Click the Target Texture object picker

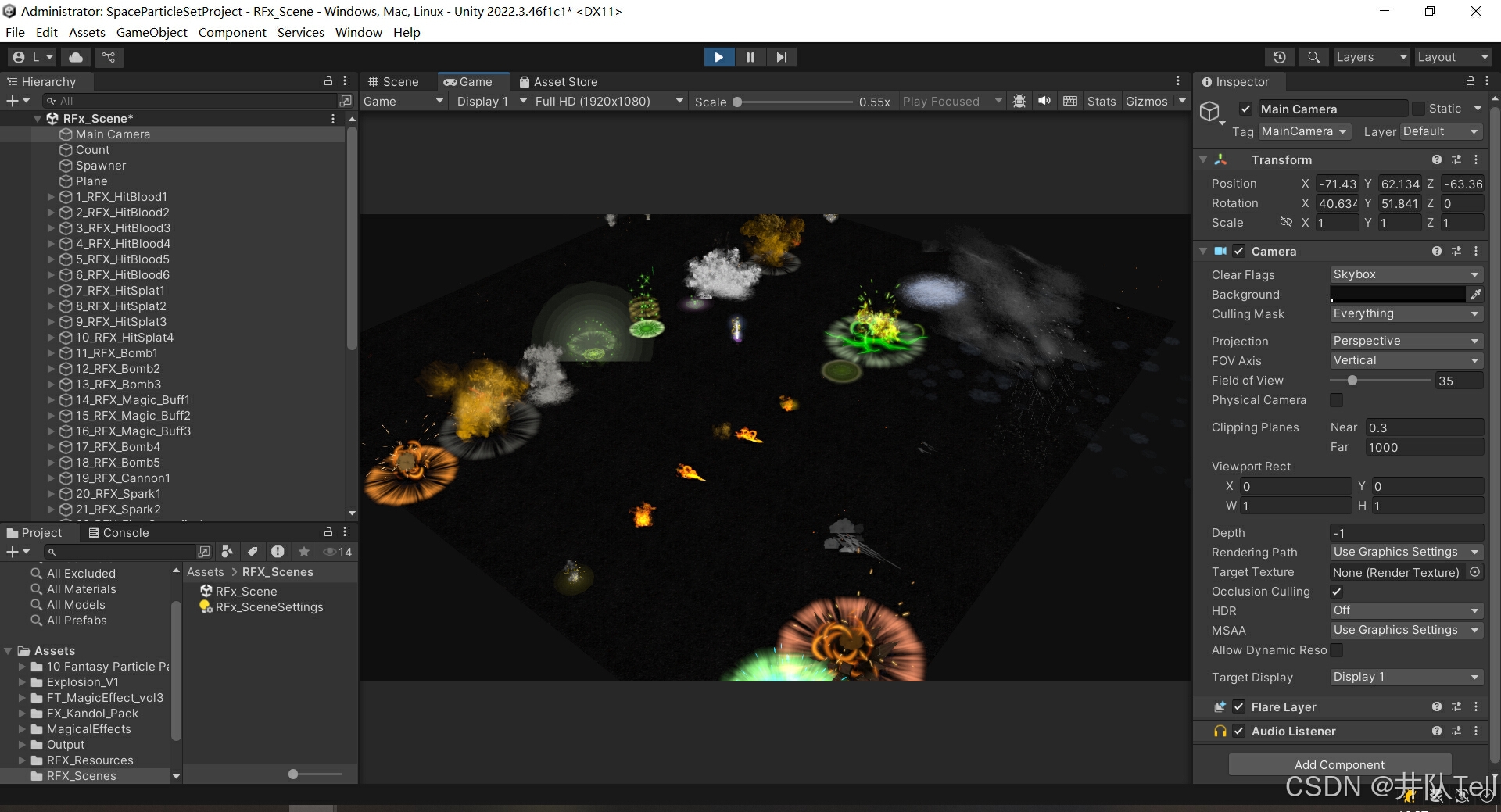pos(1474,572)
